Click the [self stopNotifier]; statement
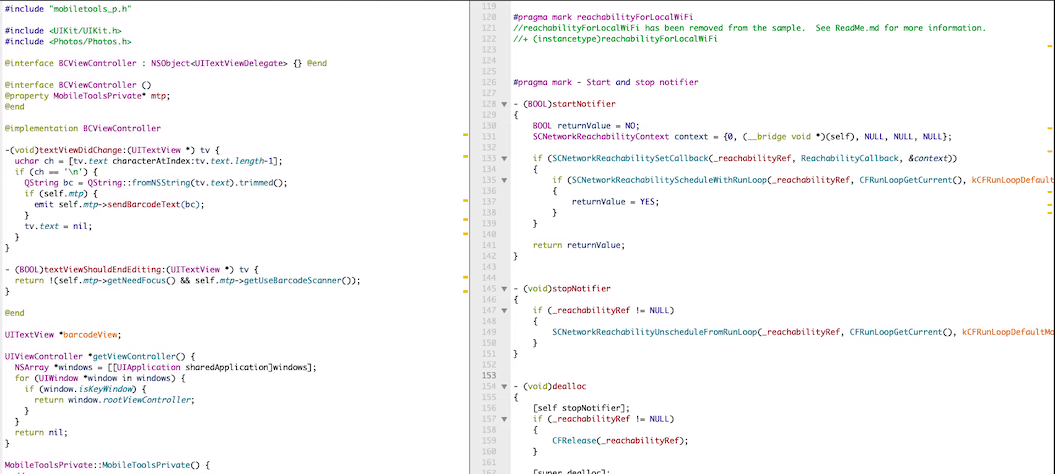Screen dimensions: 1055x474 point(581,408)
